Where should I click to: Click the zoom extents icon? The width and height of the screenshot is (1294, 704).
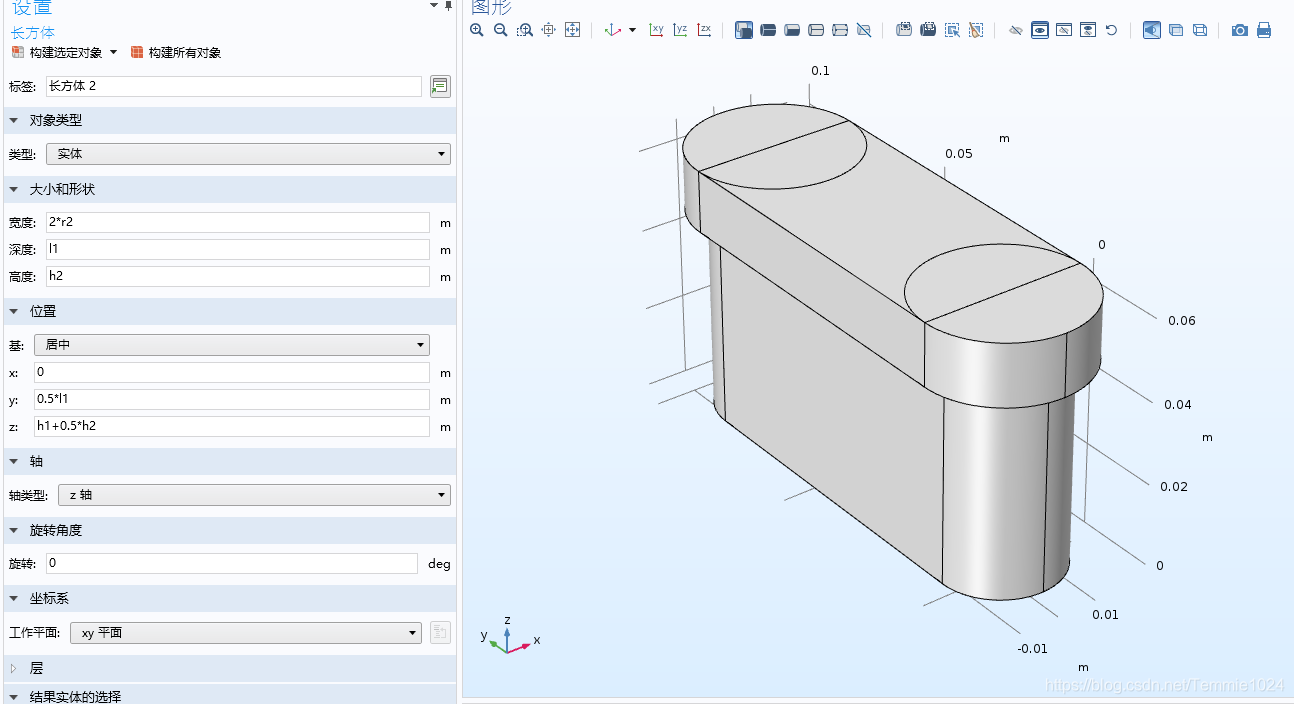pos(573,30)
